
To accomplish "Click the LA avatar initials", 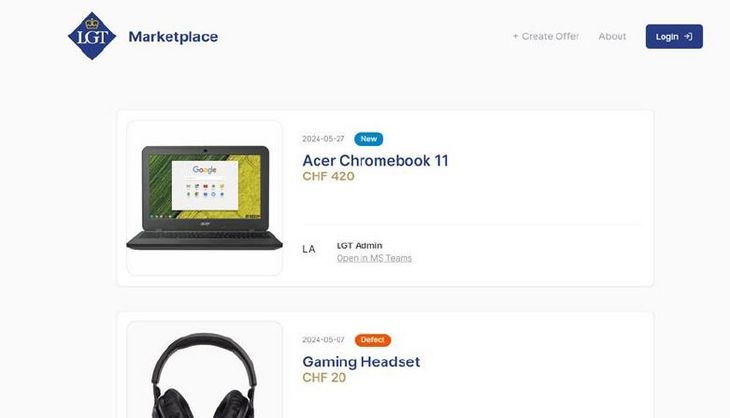I will (x=309, y=249).
